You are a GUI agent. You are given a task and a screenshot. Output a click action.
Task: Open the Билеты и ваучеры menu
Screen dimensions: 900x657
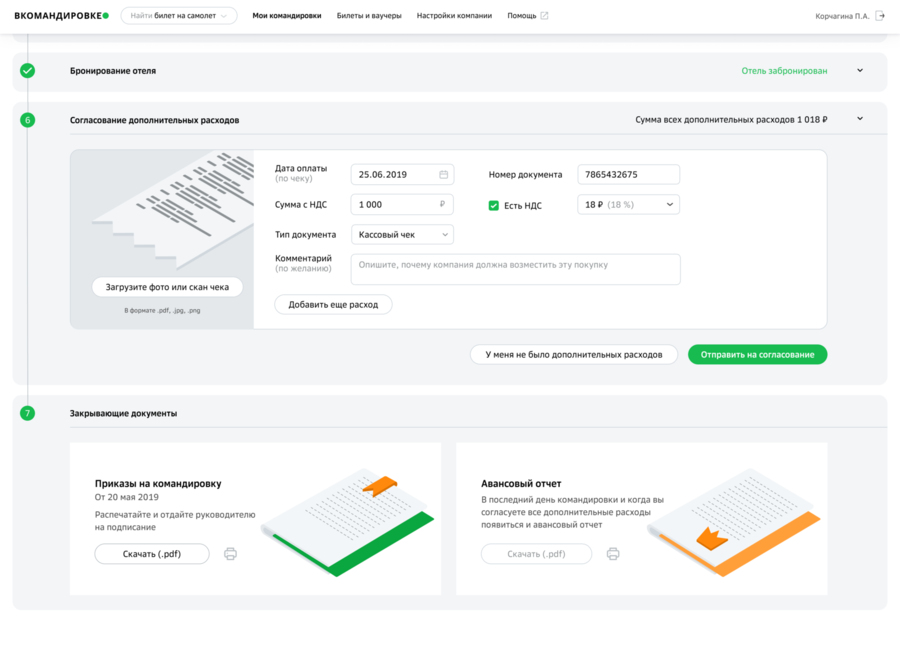click(x=369, y=15)
